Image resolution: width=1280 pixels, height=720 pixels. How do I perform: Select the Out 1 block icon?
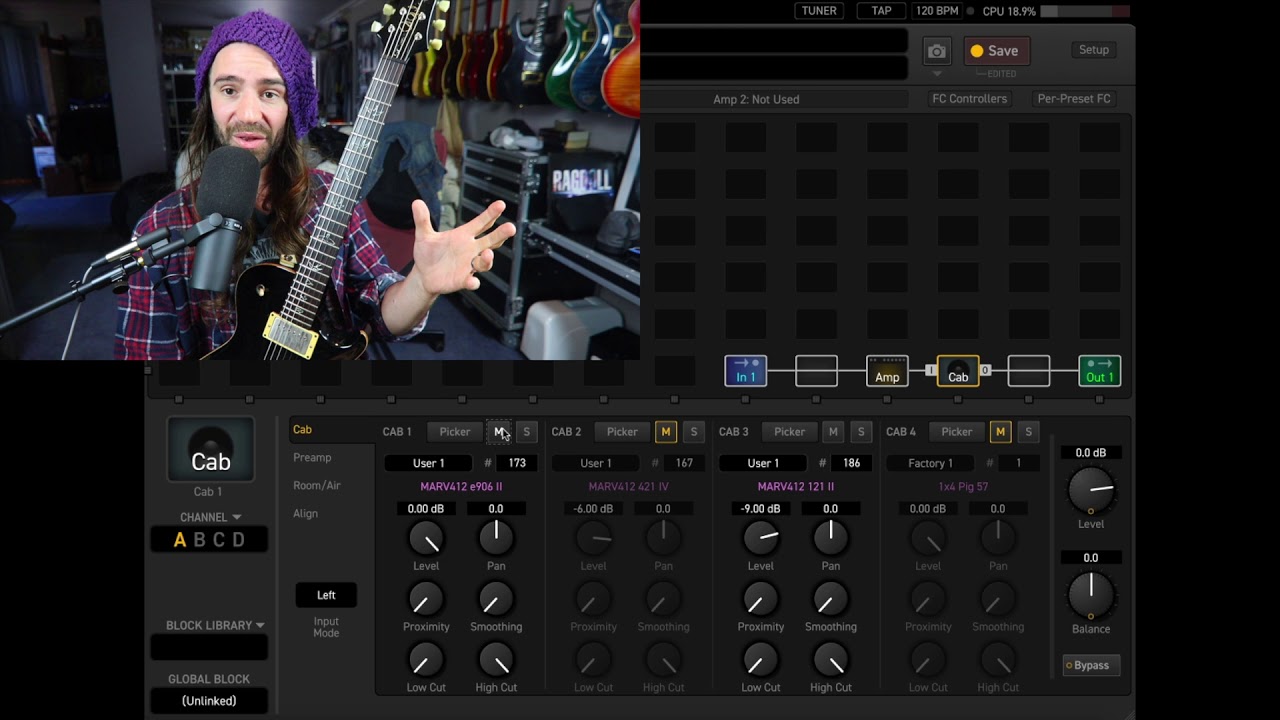coord(1099,371)
